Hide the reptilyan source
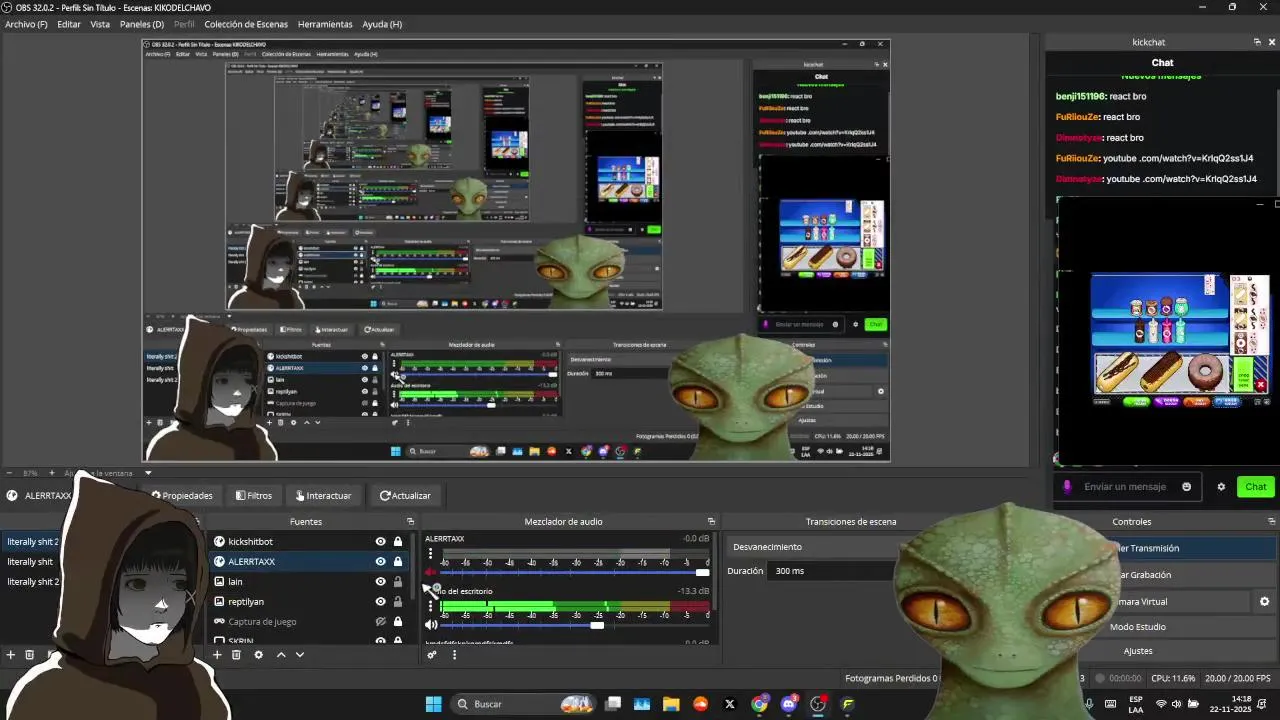1280x720 pixels. (380, 602)
